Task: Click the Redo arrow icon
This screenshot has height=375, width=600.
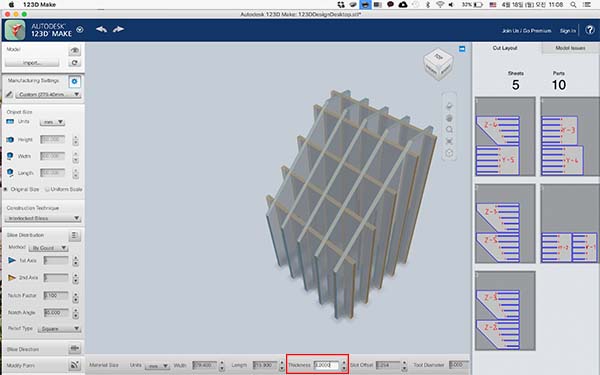Action: tap(118, 29)
